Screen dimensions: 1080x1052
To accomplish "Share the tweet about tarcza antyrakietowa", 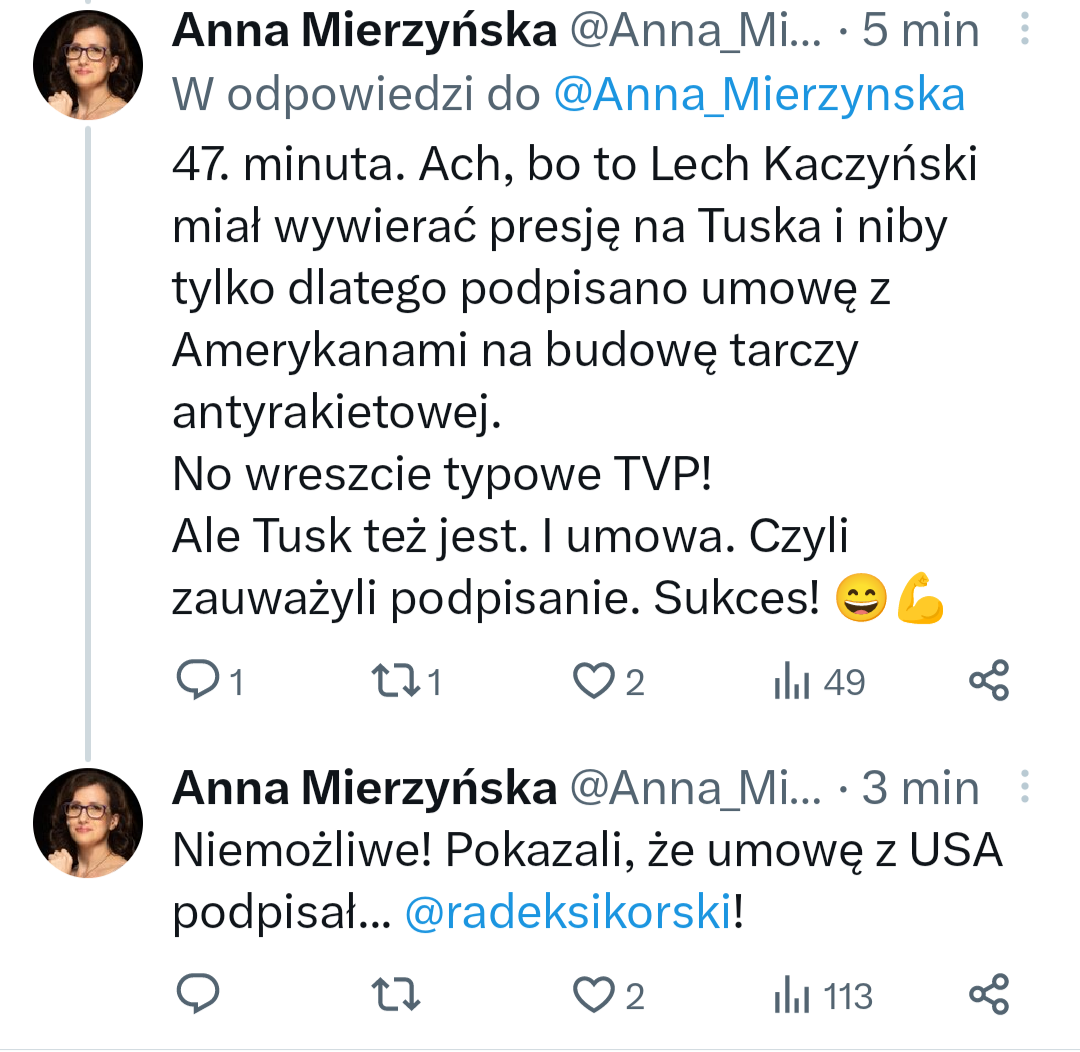I will pos(989,681).
